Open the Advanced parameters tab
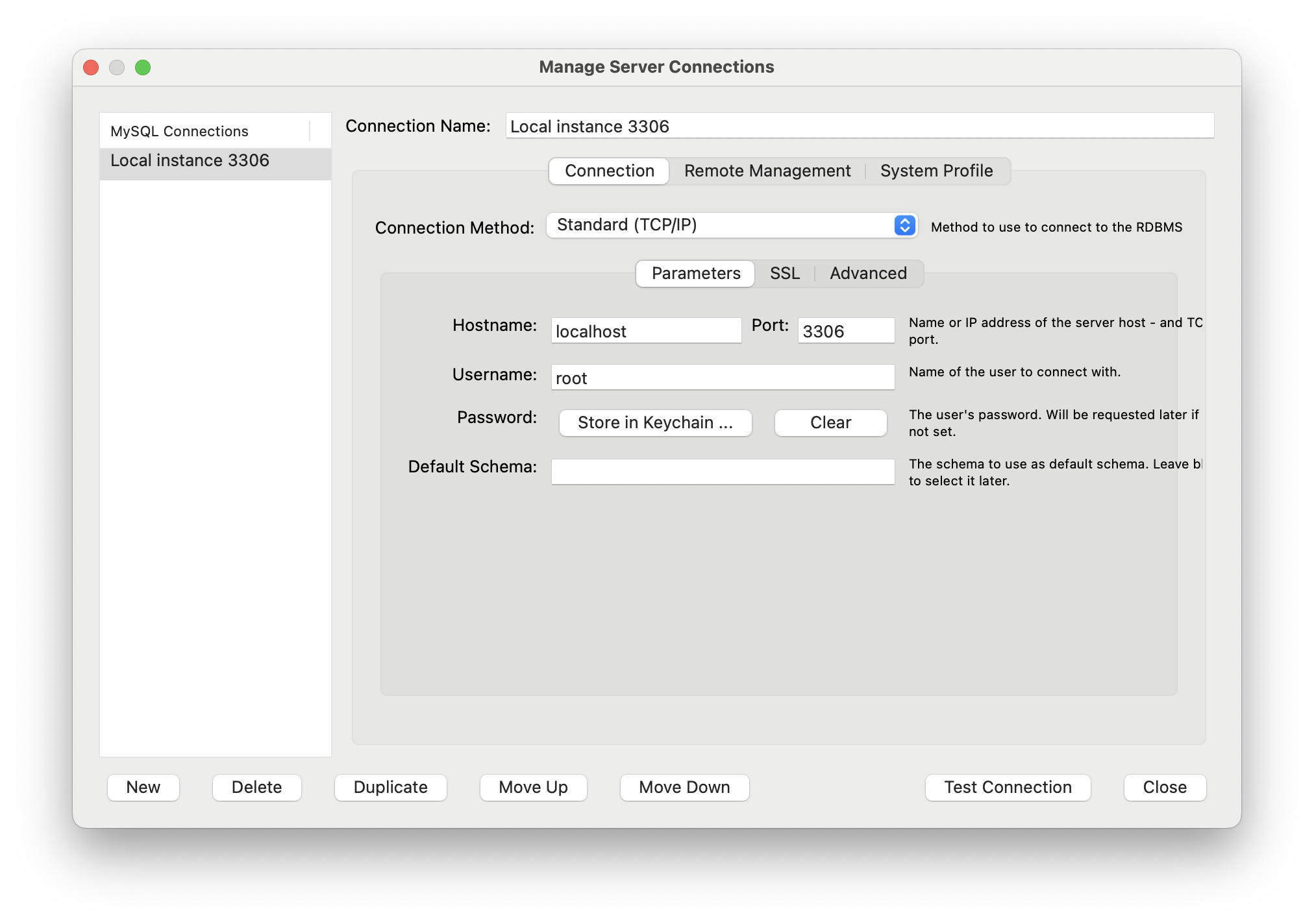1314x924 pixels. (867, 273)
